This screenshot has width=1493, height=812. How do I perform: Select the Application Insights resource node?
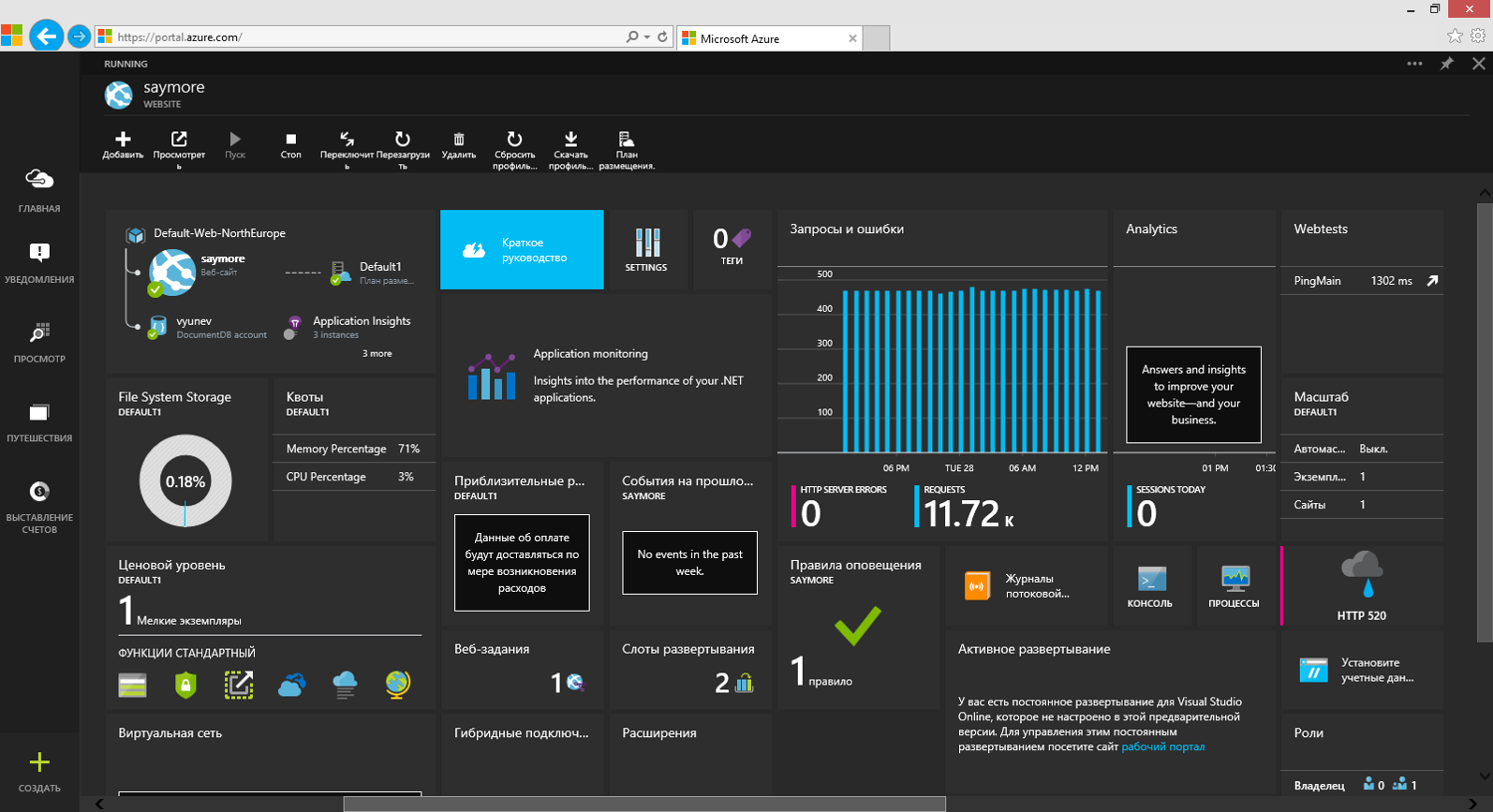point(348,327)
